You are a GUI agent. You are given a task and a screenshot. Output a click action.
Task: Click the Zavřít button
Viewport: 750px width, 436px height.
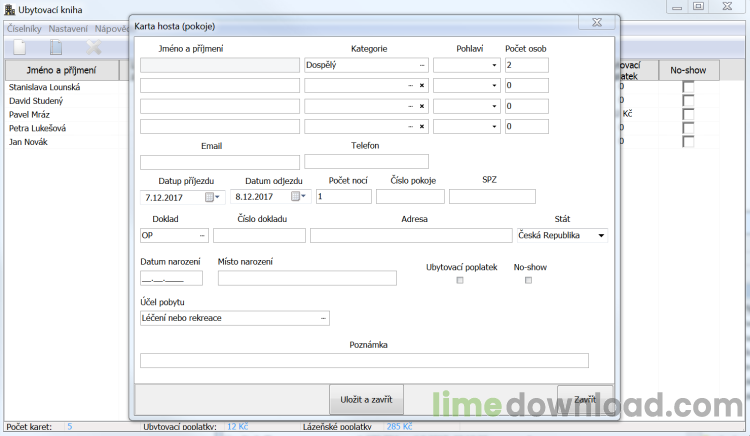[585, 399]
